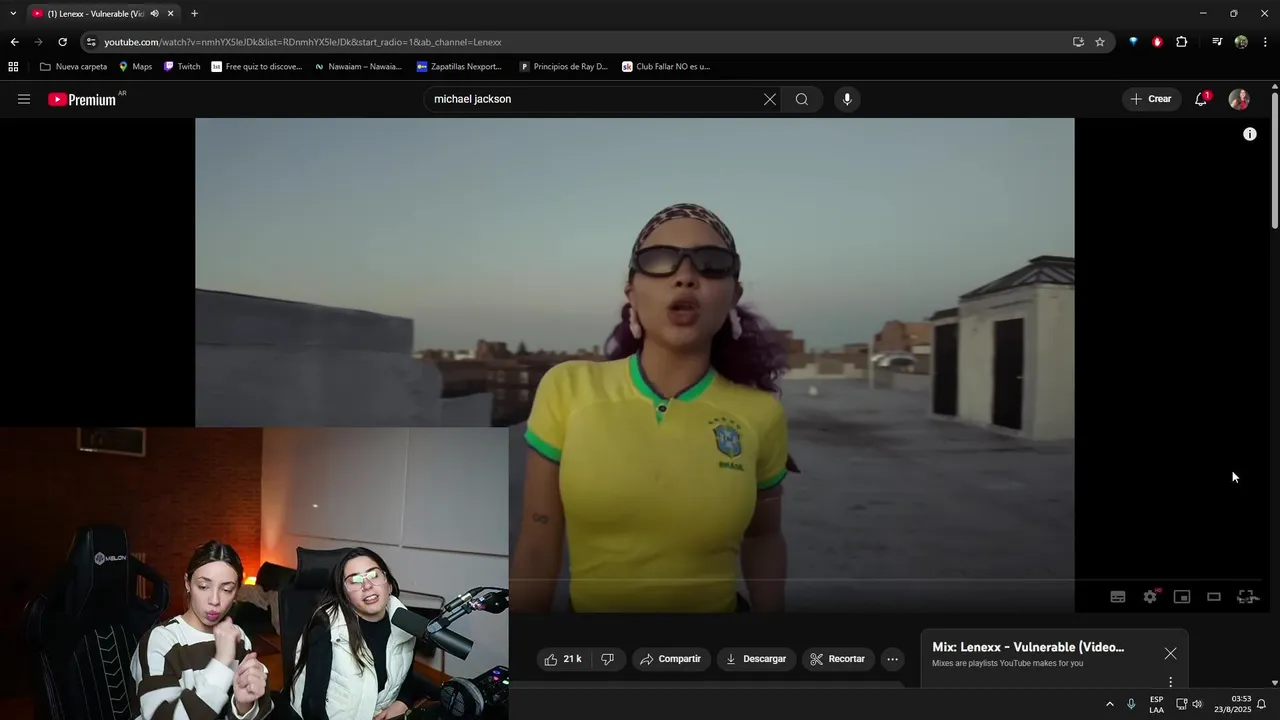Viewport: 1280px width, 720px height.
Task: Open YouTube account avatar menu
Action: pyautogui.click(x=1239, y=99)
